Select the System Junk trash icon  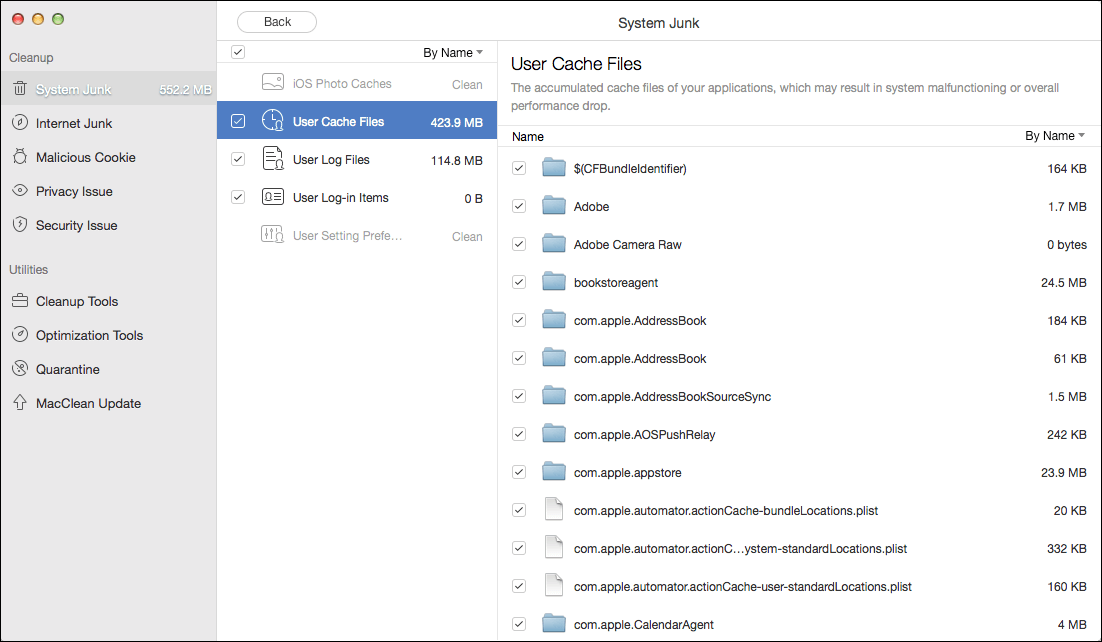[x=20, y=88]
